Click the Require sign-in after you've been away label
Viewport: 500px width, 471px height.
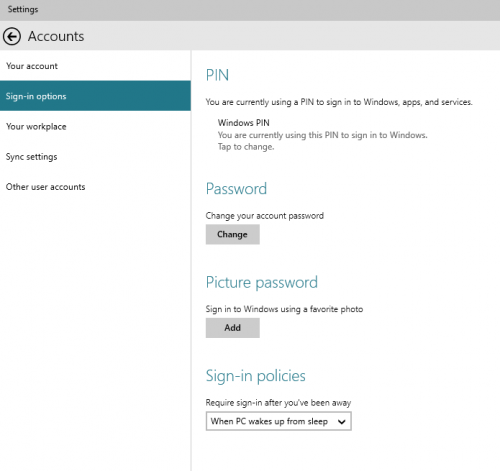tap(278, 403)
